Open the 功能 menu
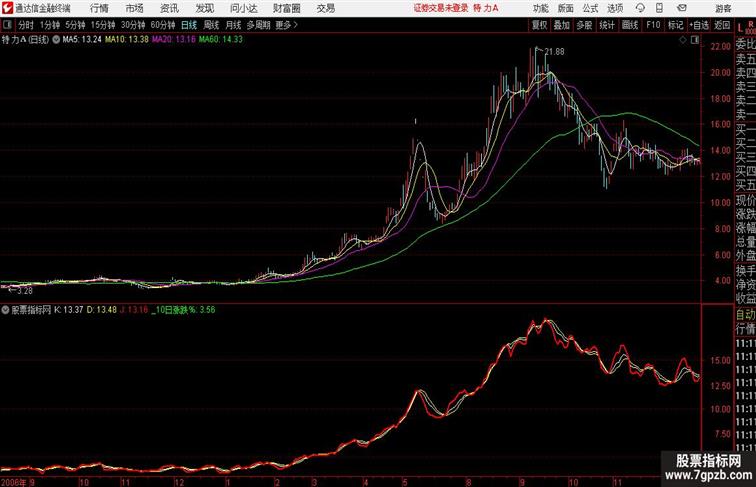The image size is (756, 487). coord(540,8)
